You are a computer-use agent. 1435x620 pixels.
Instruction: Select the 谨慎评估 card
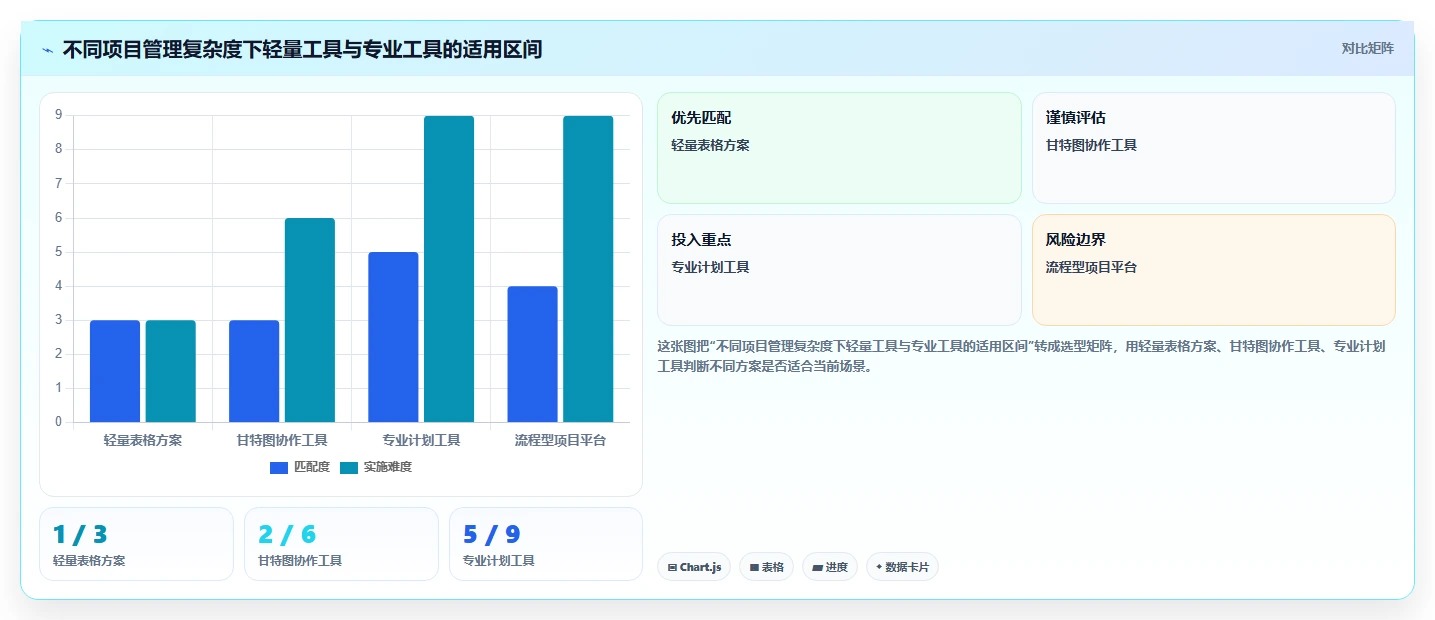coord(1213,148)
